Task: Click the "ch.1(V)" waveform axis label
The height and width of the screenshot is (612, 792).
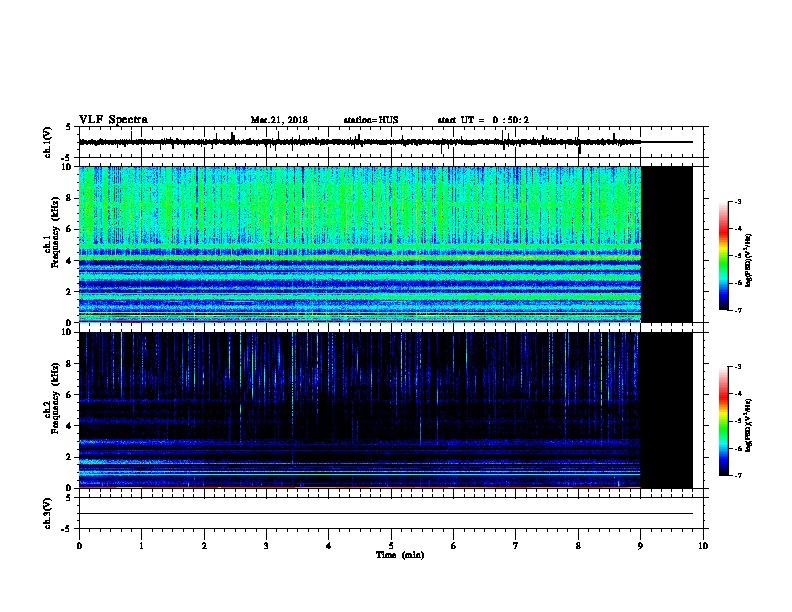Action: tap(47, 142)
